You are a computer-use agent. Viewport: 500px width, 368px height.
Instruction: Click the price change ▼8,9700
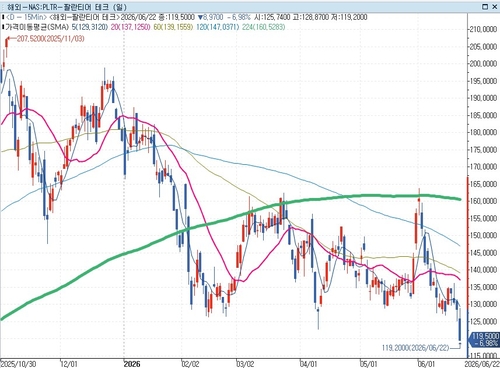pos(211,17)
